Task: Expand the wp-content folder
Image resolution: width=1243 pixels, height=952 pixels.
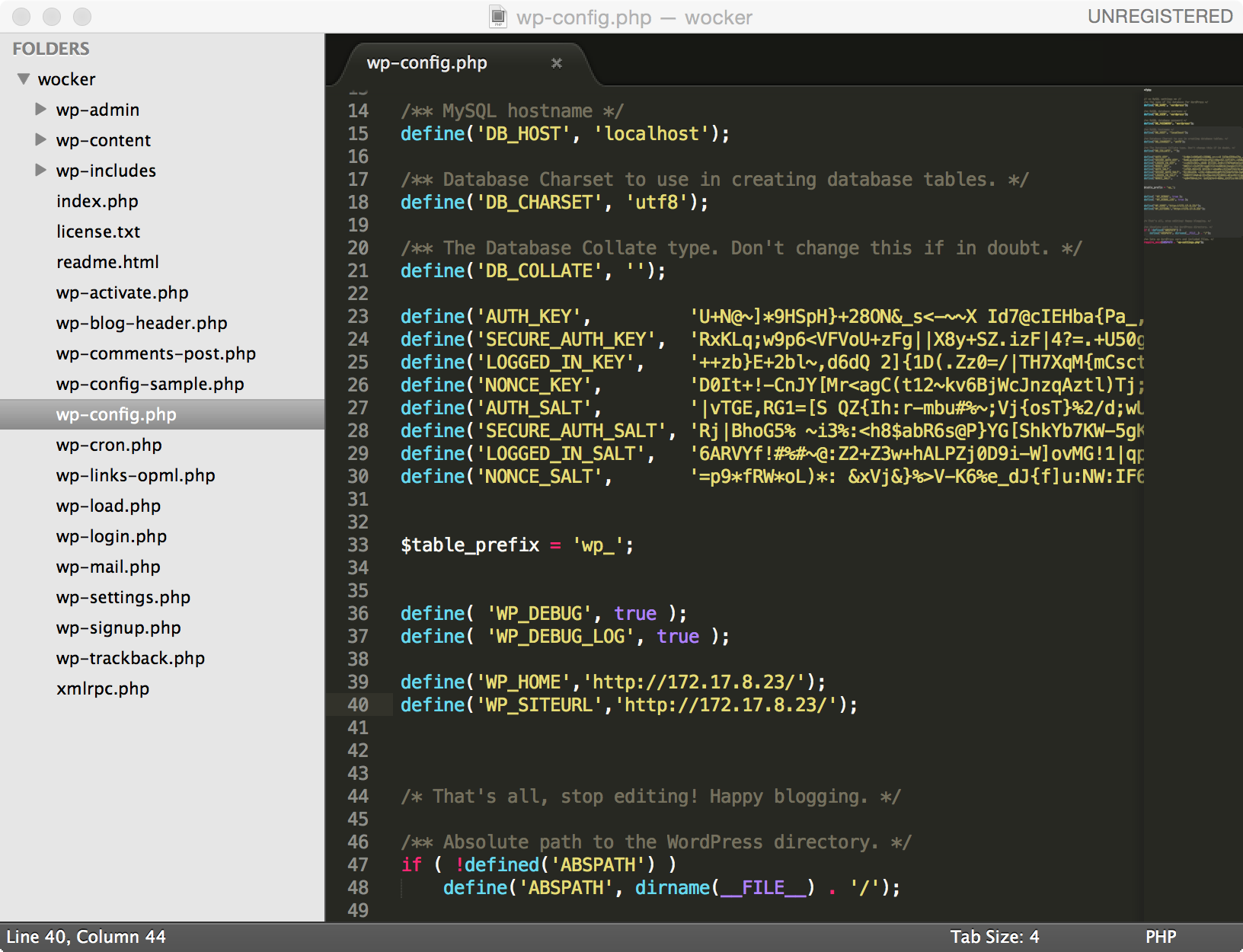Action: point(41,140)
